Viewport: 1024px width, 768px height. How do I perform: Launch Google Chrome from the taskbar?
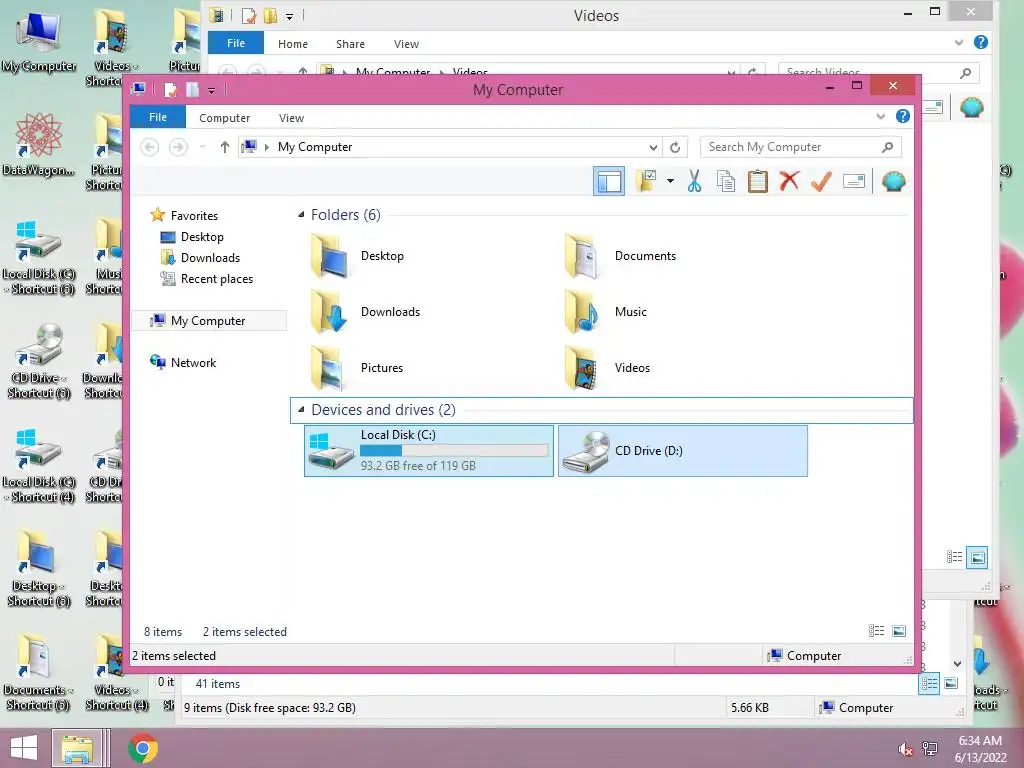143,748
